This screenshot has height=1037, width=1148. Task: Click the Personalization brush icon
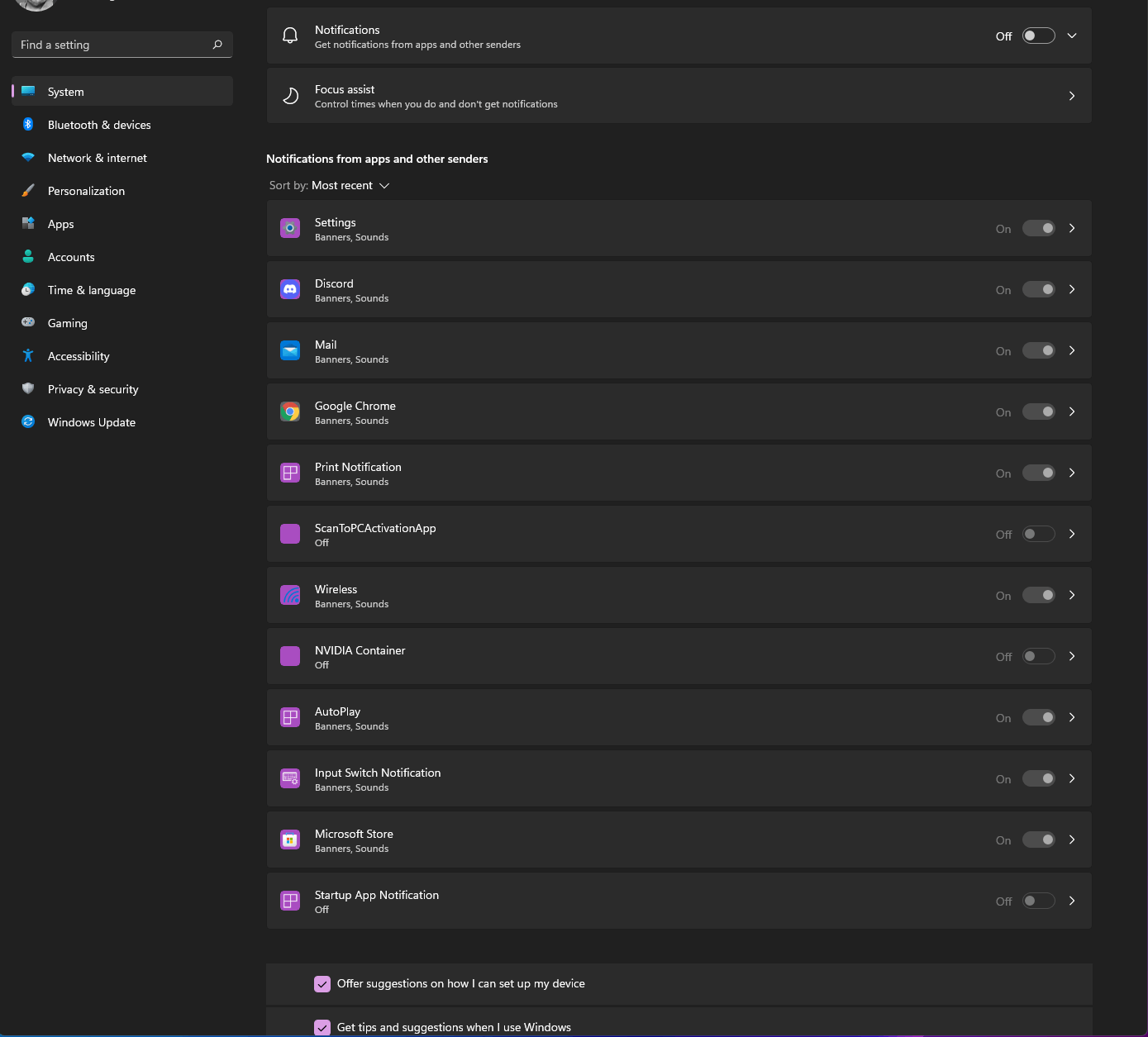click(x=28, y=190)
